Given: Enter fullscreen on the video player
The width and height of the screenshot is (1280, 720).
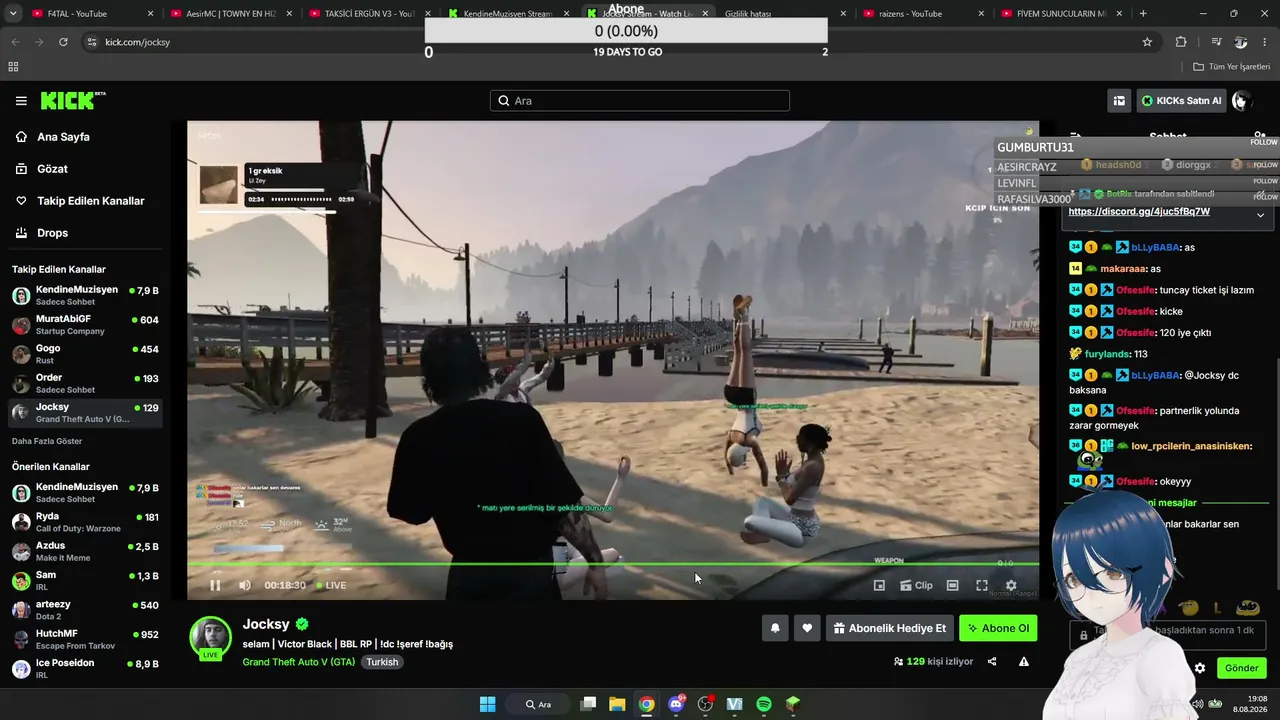Looking at the screenshot, I should pyautogui.click(x=982, y=586).
